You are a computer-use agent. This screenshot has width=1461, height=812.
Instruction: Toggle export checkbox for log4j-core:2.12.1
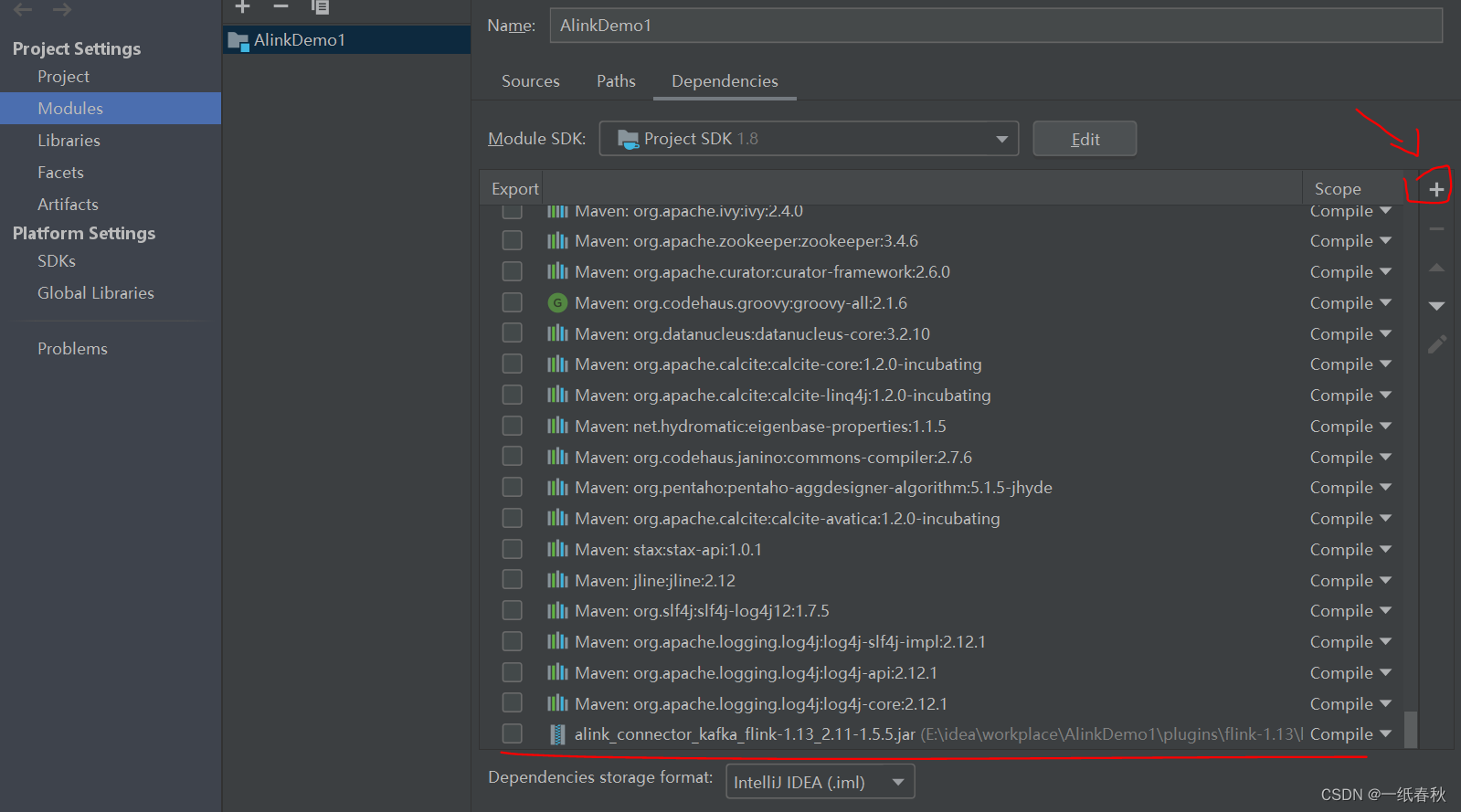513,703
